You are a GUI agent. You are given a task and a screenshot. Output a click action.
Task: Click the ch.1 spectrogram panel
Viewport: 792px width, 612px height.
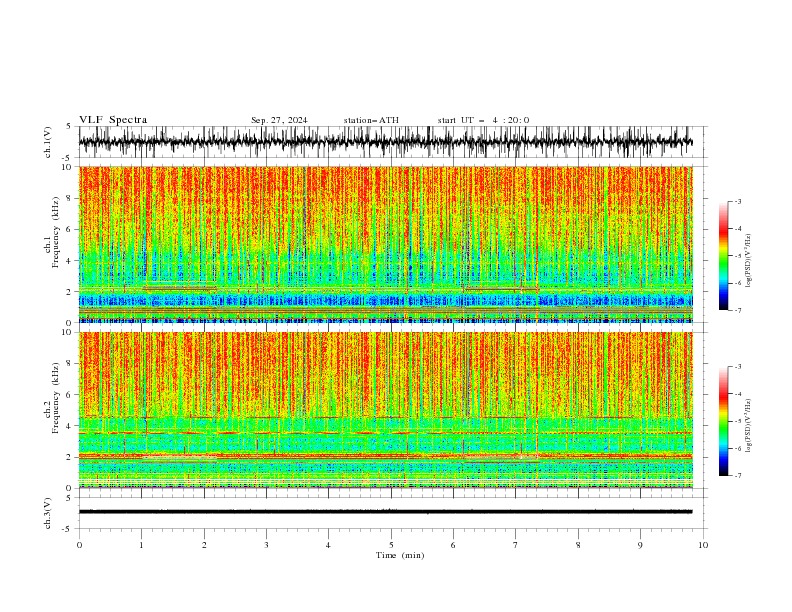[x=386, y=244]
